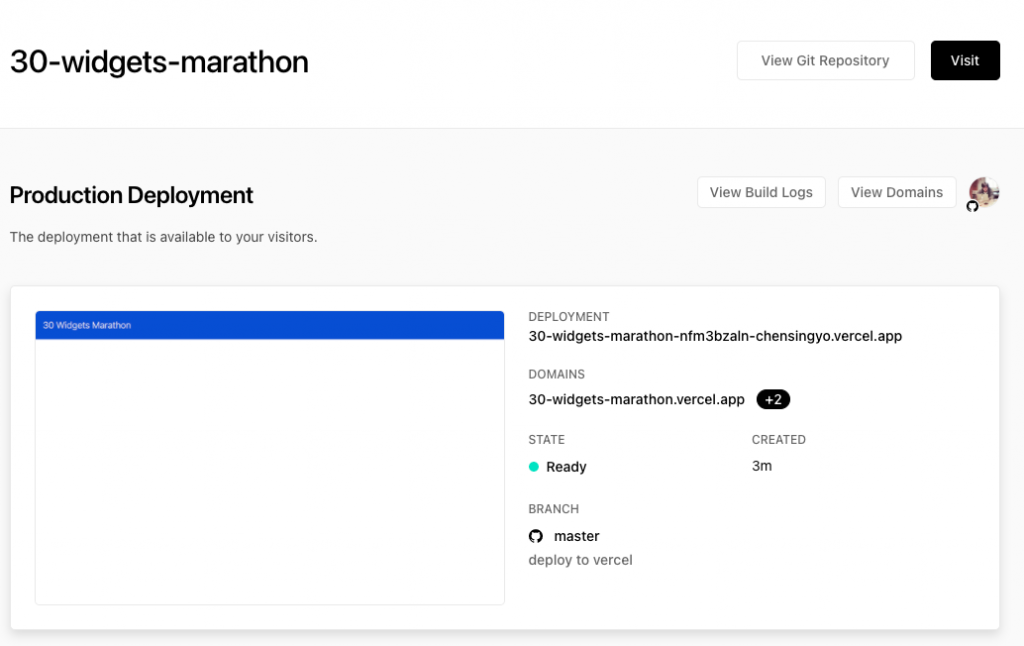Image resolution: width=1024 pixels, height=646 pixels.
Task: Click the DEPLOYMENT label
Action: pos(569,317)
